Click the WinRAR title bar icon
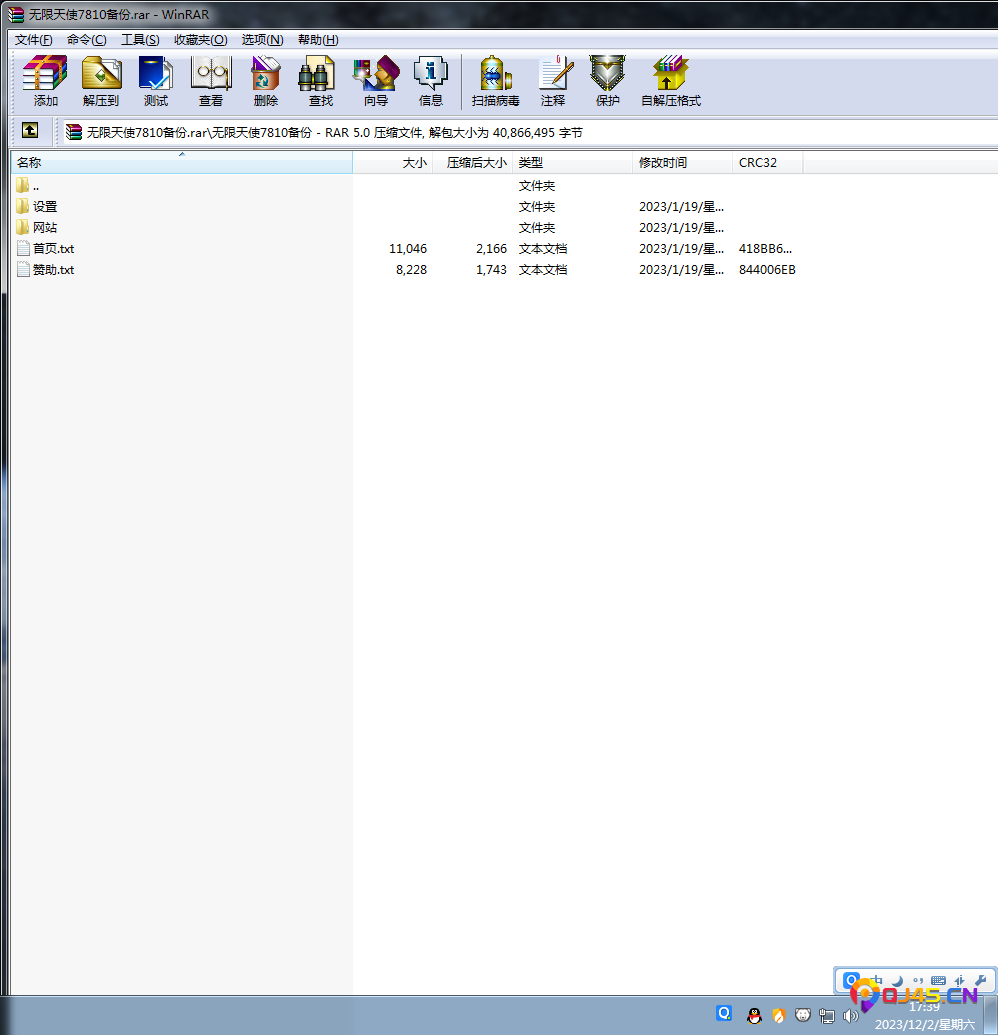Screen dimensions: 998x1035 (15, 14)
